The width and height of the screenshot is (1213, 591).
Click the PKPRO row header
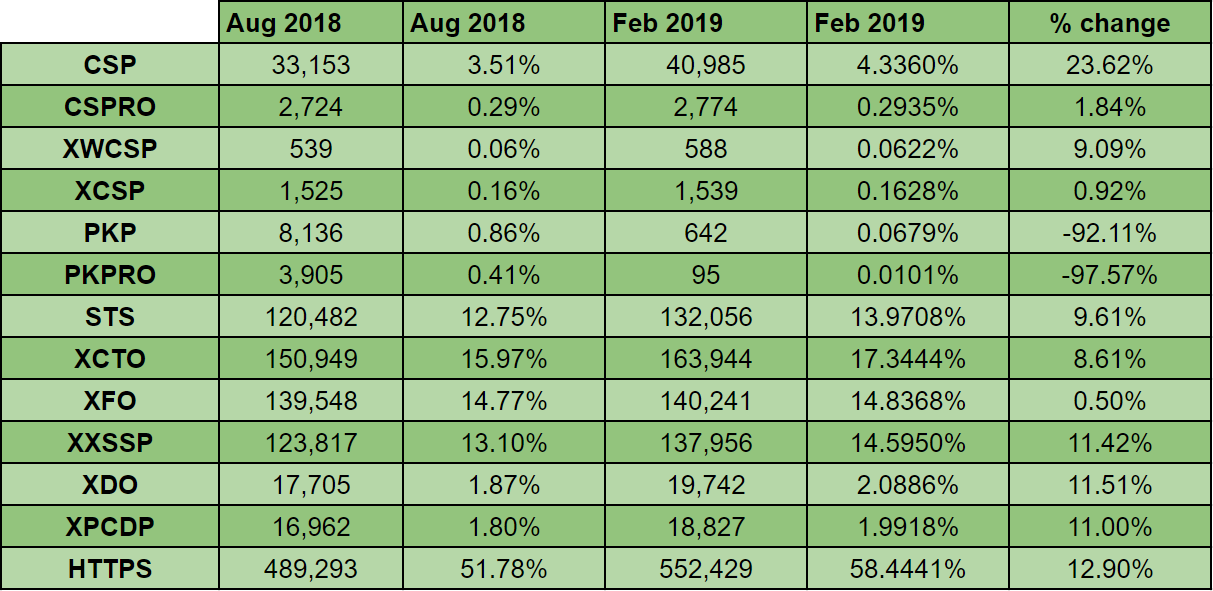[110, 275]
